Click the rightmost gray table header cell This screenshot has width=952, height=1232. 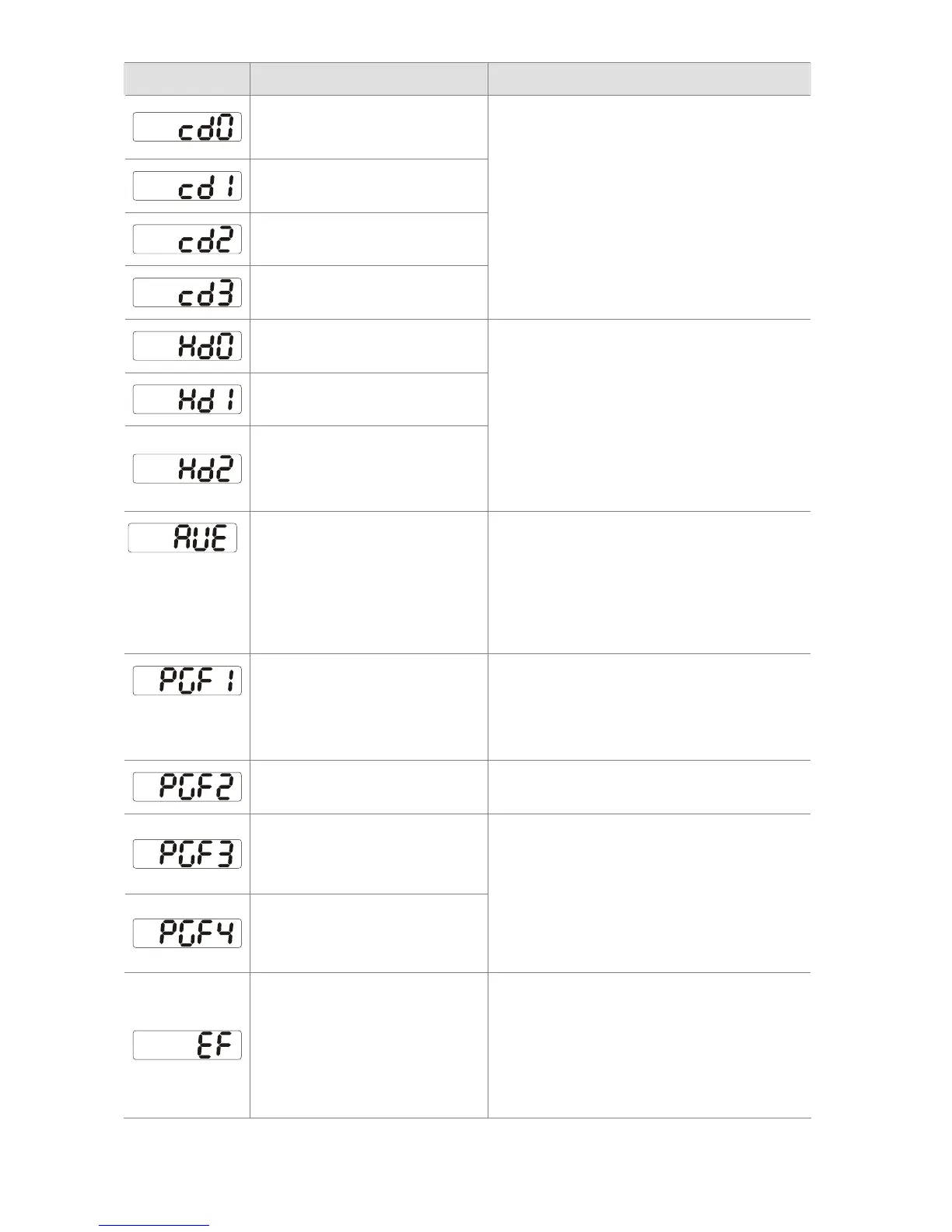(x=649, y=79)
